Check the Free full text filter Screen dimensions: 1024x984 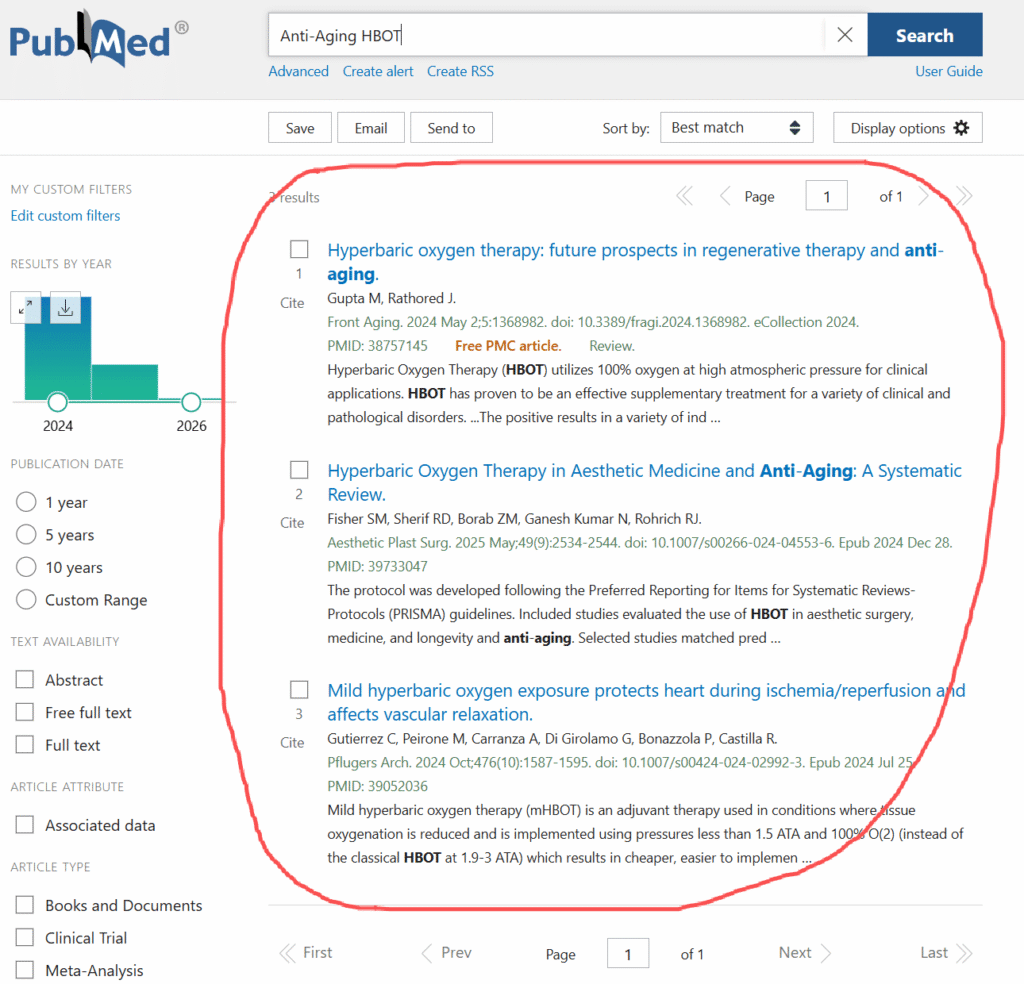(25, 712)
